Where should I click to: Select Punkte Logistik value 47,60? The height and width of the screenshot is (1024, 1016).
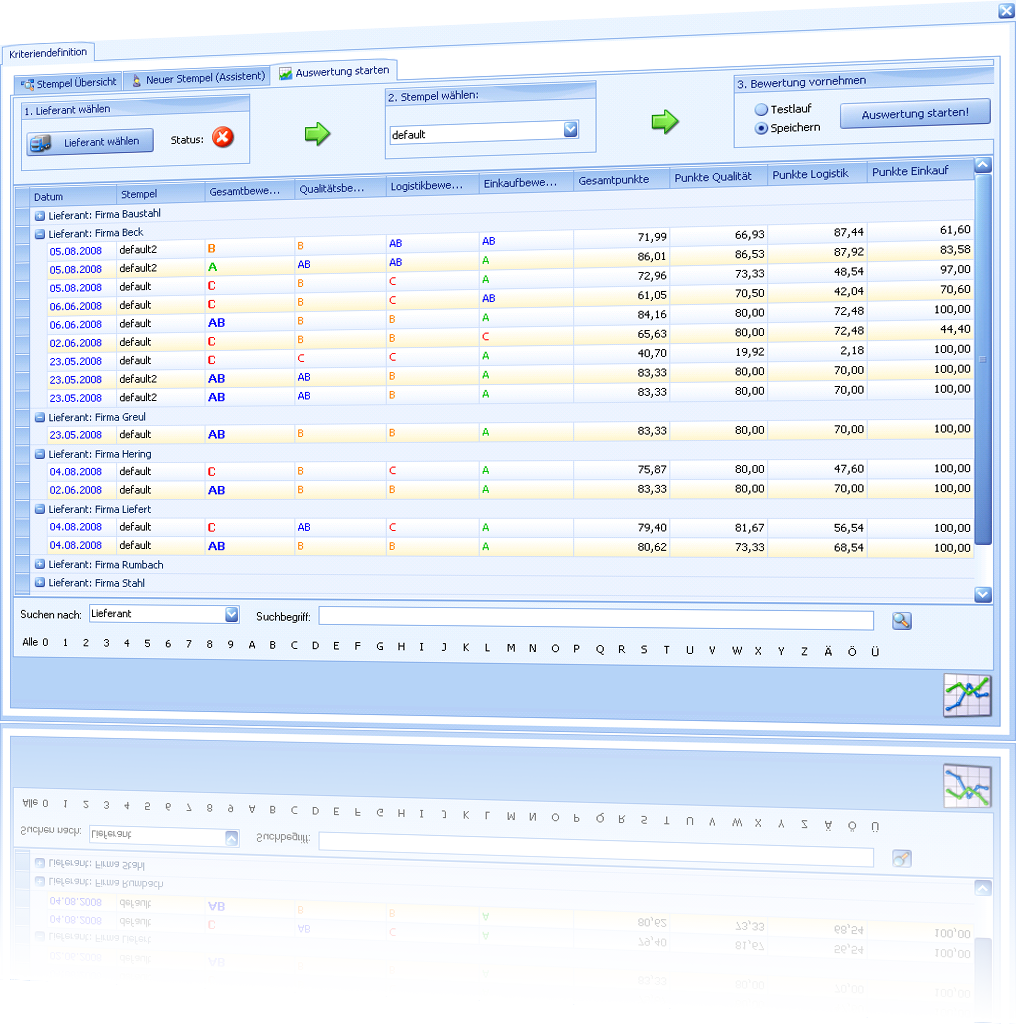pyautogui.click(x=848, y=469)
